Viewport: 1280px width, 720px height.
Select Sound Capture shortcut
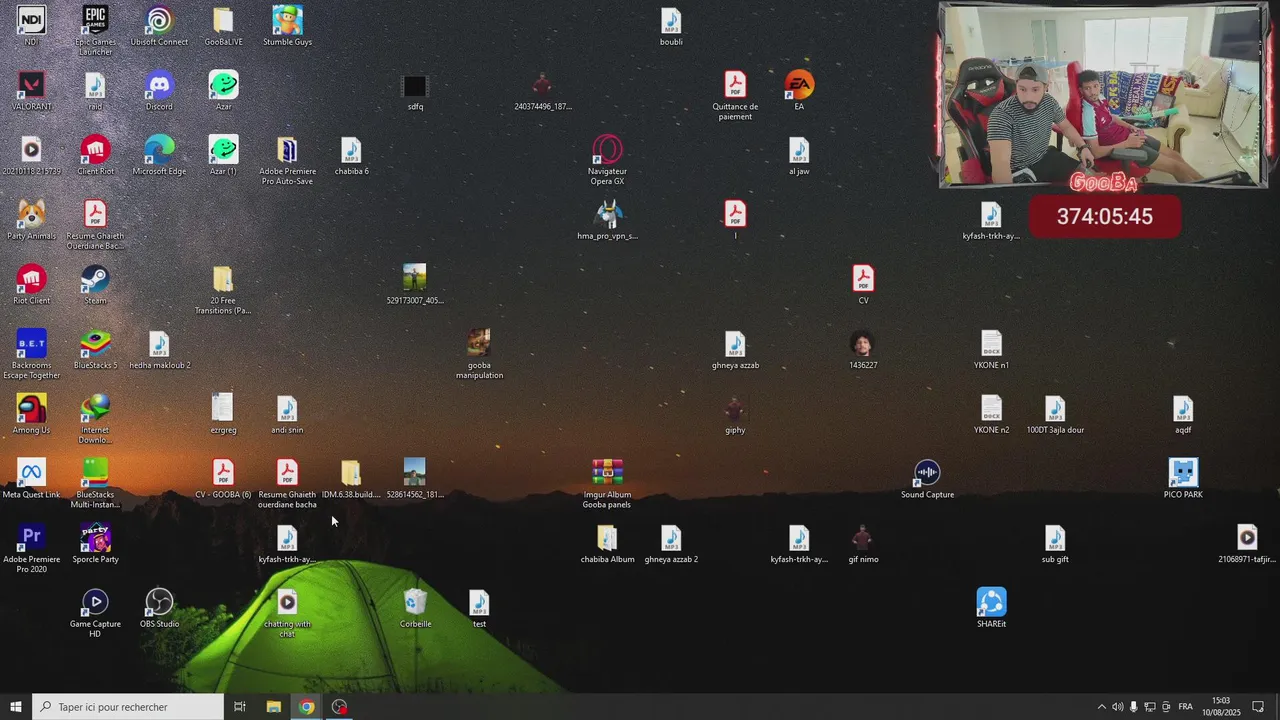[927, 474]
